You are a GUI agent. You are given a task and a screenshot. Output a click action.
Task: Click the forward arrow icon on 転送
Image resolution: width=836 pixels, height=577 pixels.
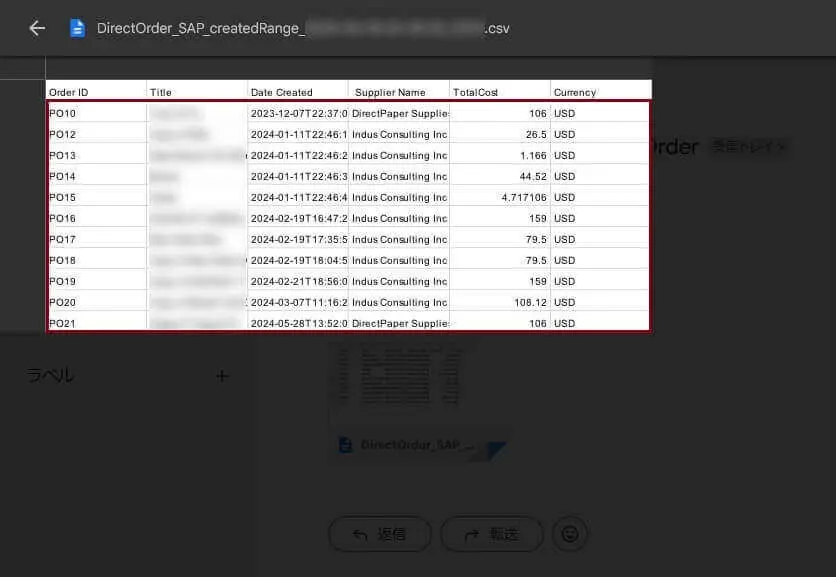point(472,534)
